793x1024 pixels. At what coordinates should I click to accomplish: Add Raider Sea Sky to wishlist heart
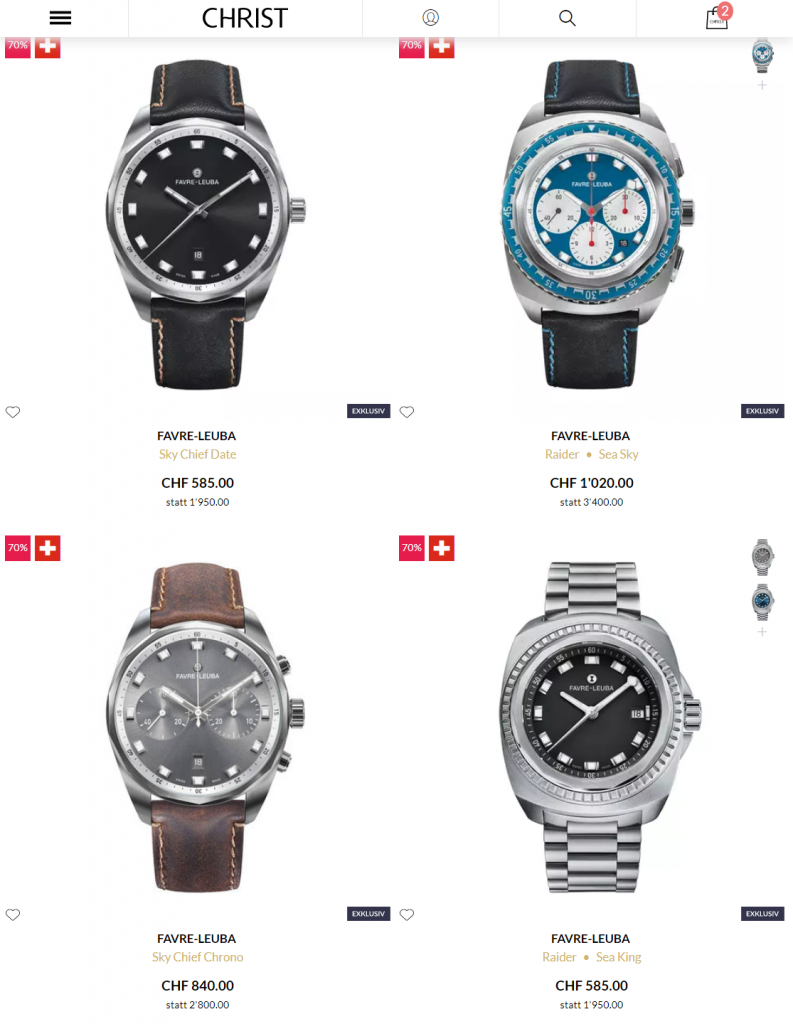407,411
